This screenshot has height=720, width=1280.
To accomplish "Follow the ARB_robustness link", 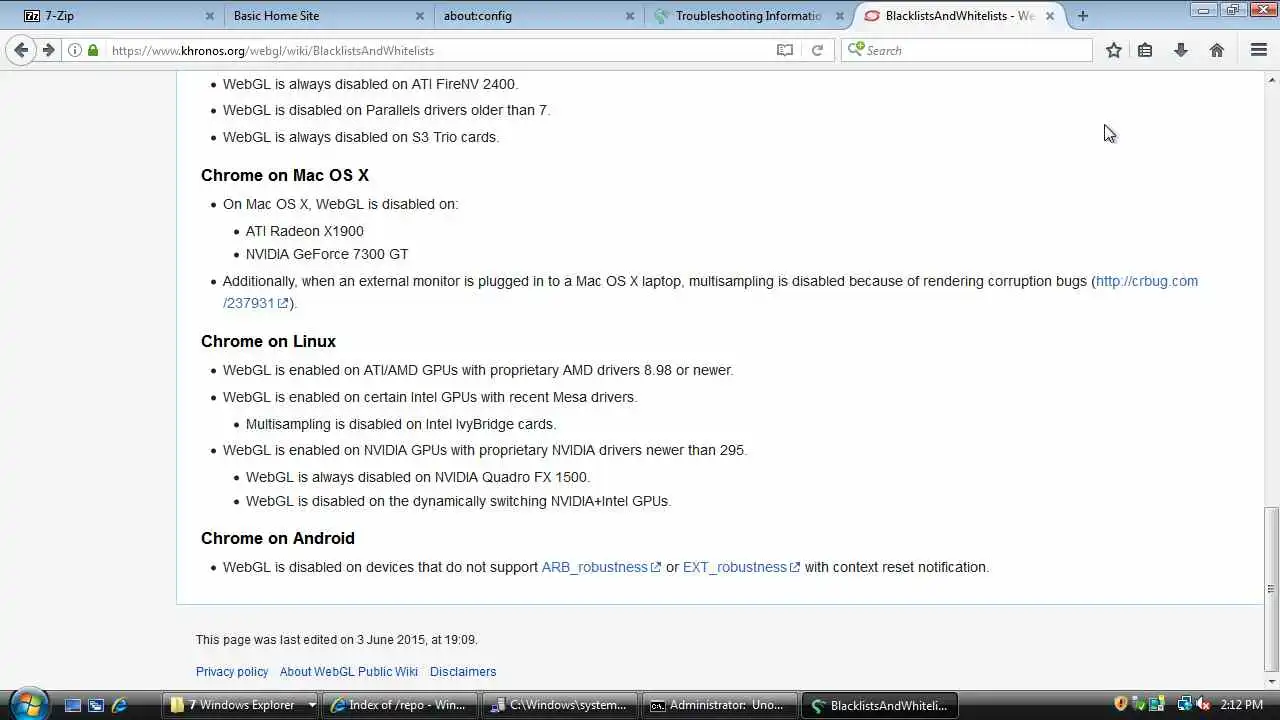I will tap(601, 567).
